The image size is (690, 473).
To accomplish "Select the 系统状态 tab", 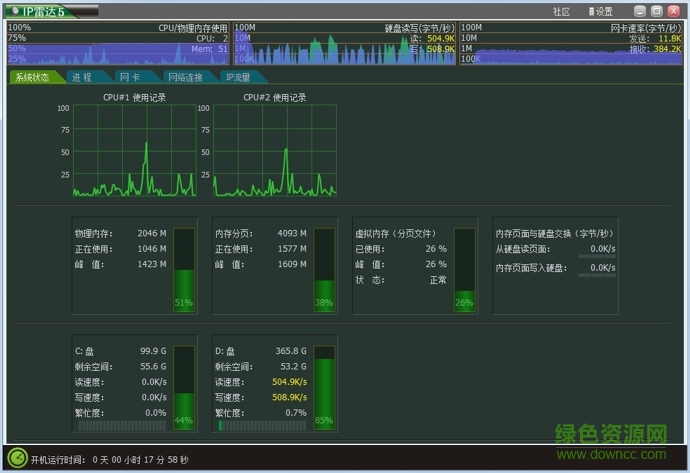I will (32, 77).
